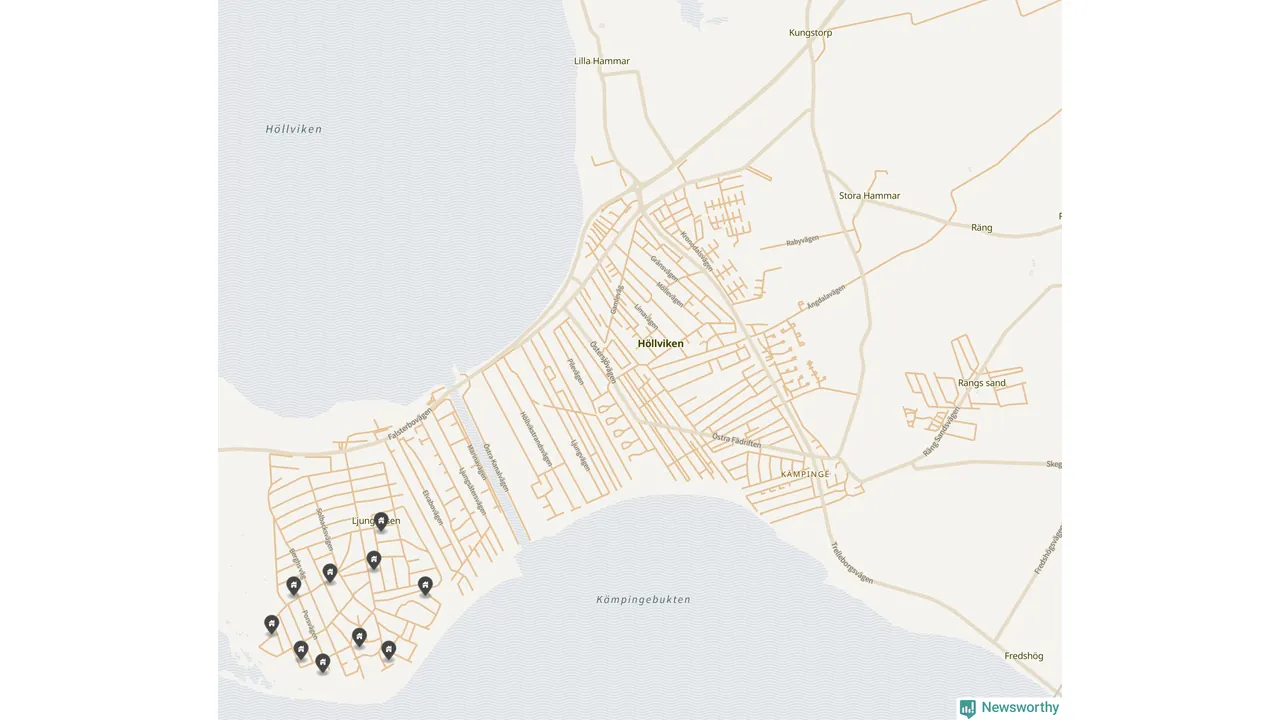Click the Stora Hammar place label

point(869,196)
